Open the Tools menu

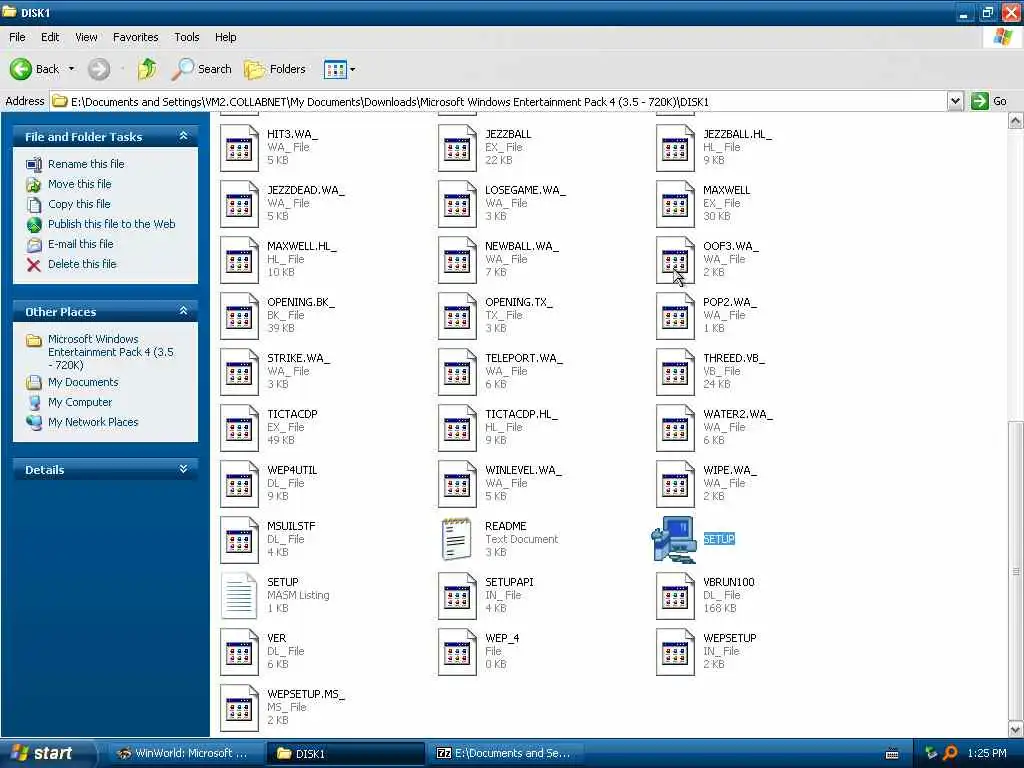click(x=186, y=37)
